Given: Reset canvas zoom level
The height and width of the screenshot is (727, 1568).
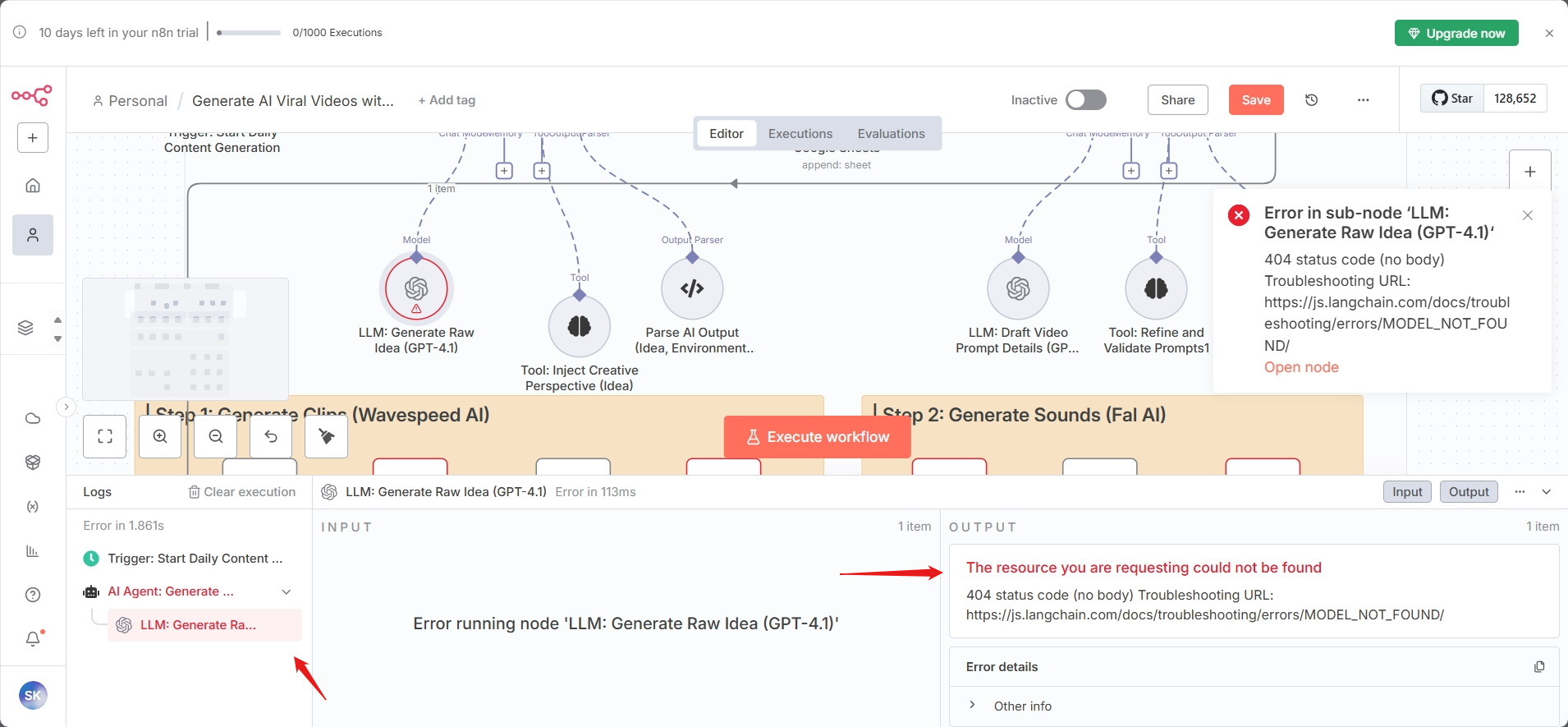Looking at the screenshot, I should (271, 436).
